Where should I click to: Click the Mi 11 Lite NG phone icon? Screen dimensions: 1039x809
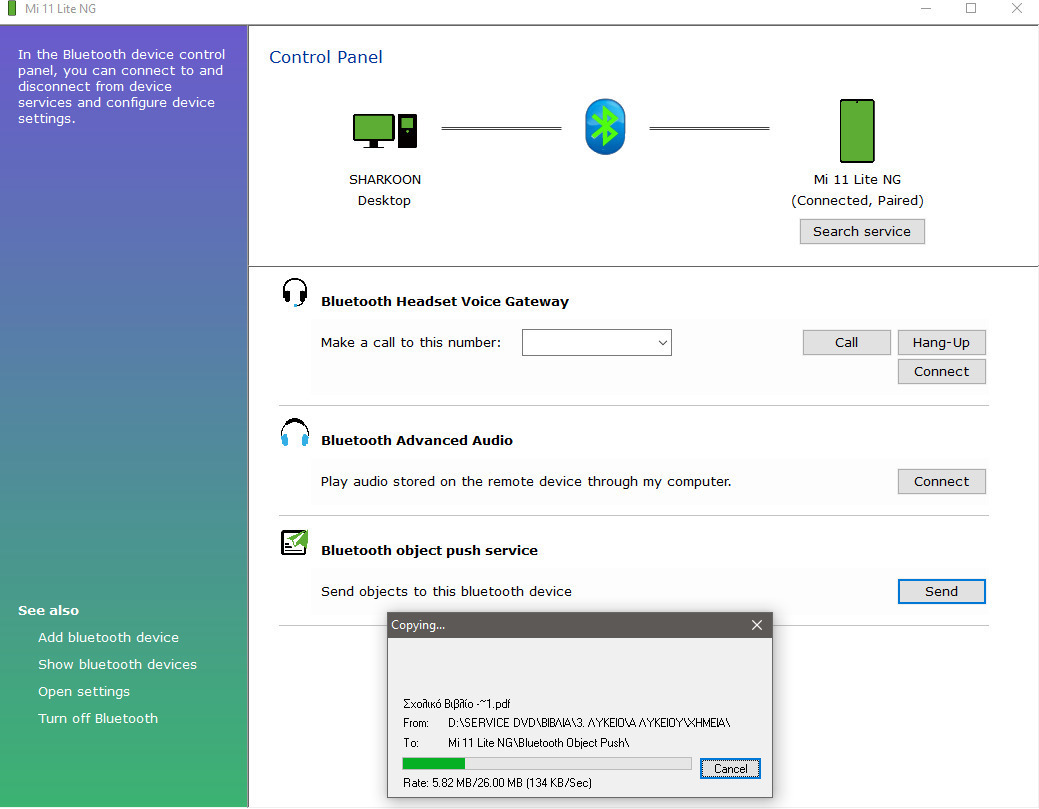pos(857,131)
